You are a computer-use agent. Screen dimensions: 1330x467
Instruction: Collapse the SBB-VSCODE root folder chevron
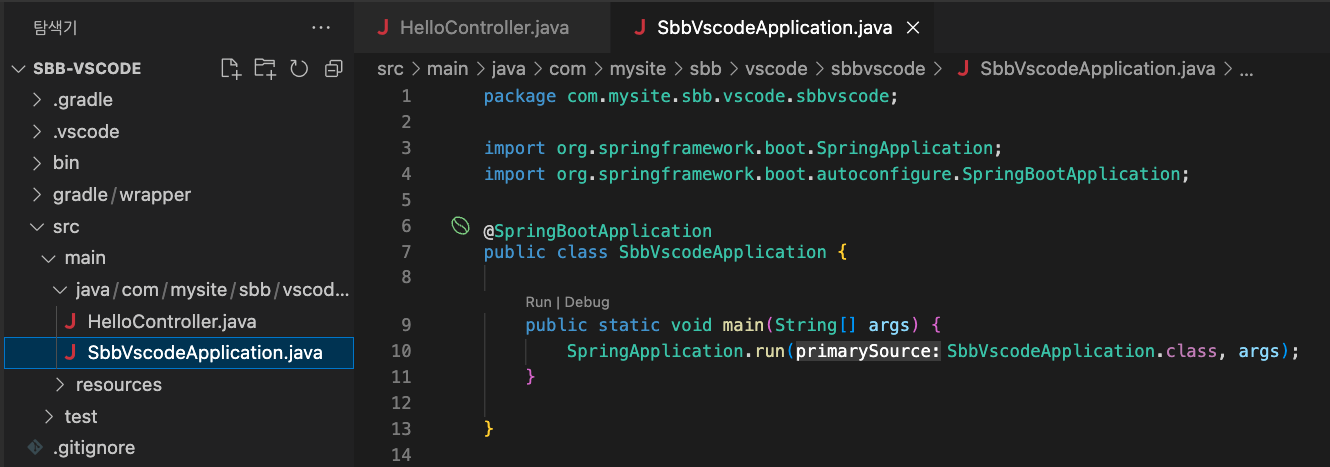18,69
